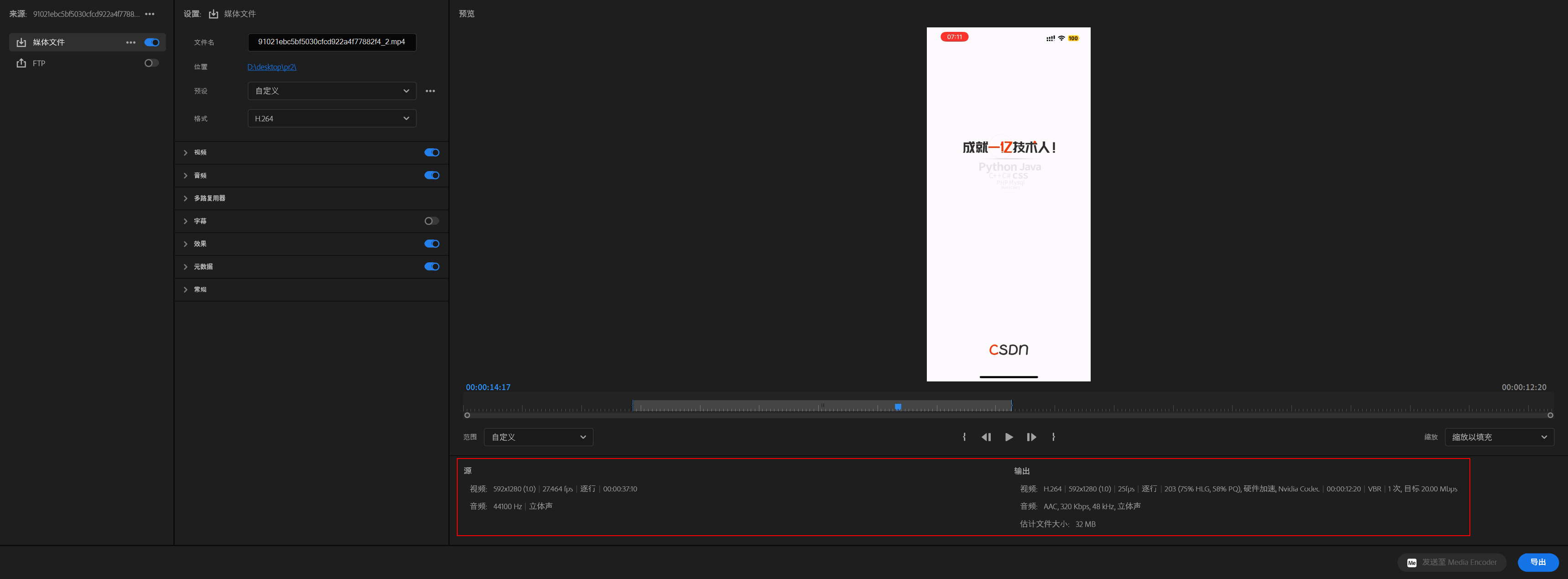Step back one frame
1568x579 pixels.
986,437
